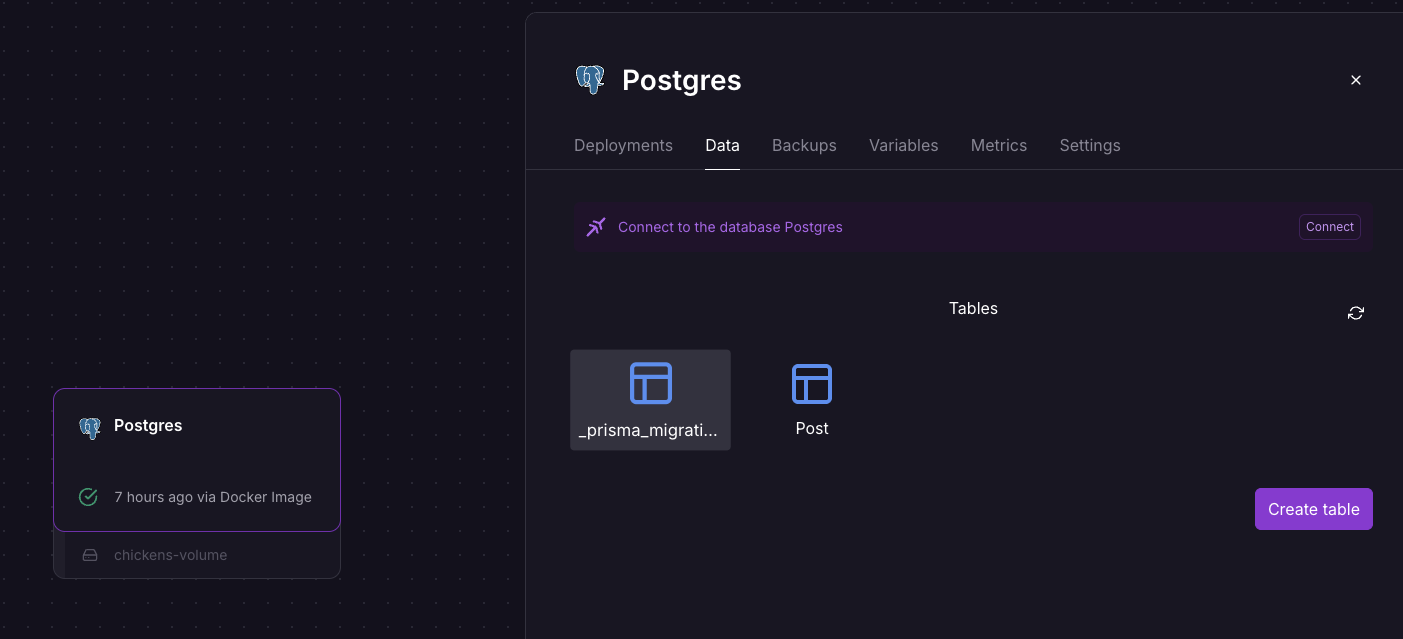Screen dimensions: 1403x639
Task: Click the chickens-volume label
Action: [170, 555]
